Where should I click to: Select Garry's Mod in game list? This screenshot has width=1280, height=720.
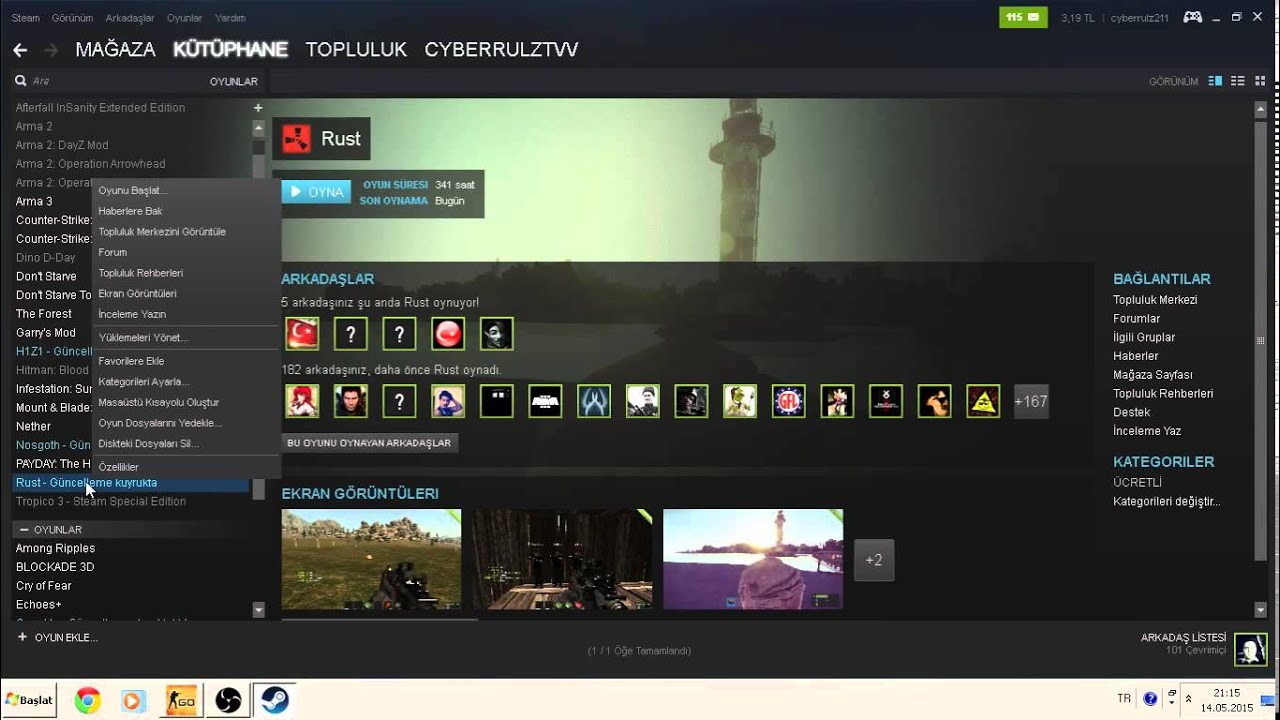pos(46,332)
